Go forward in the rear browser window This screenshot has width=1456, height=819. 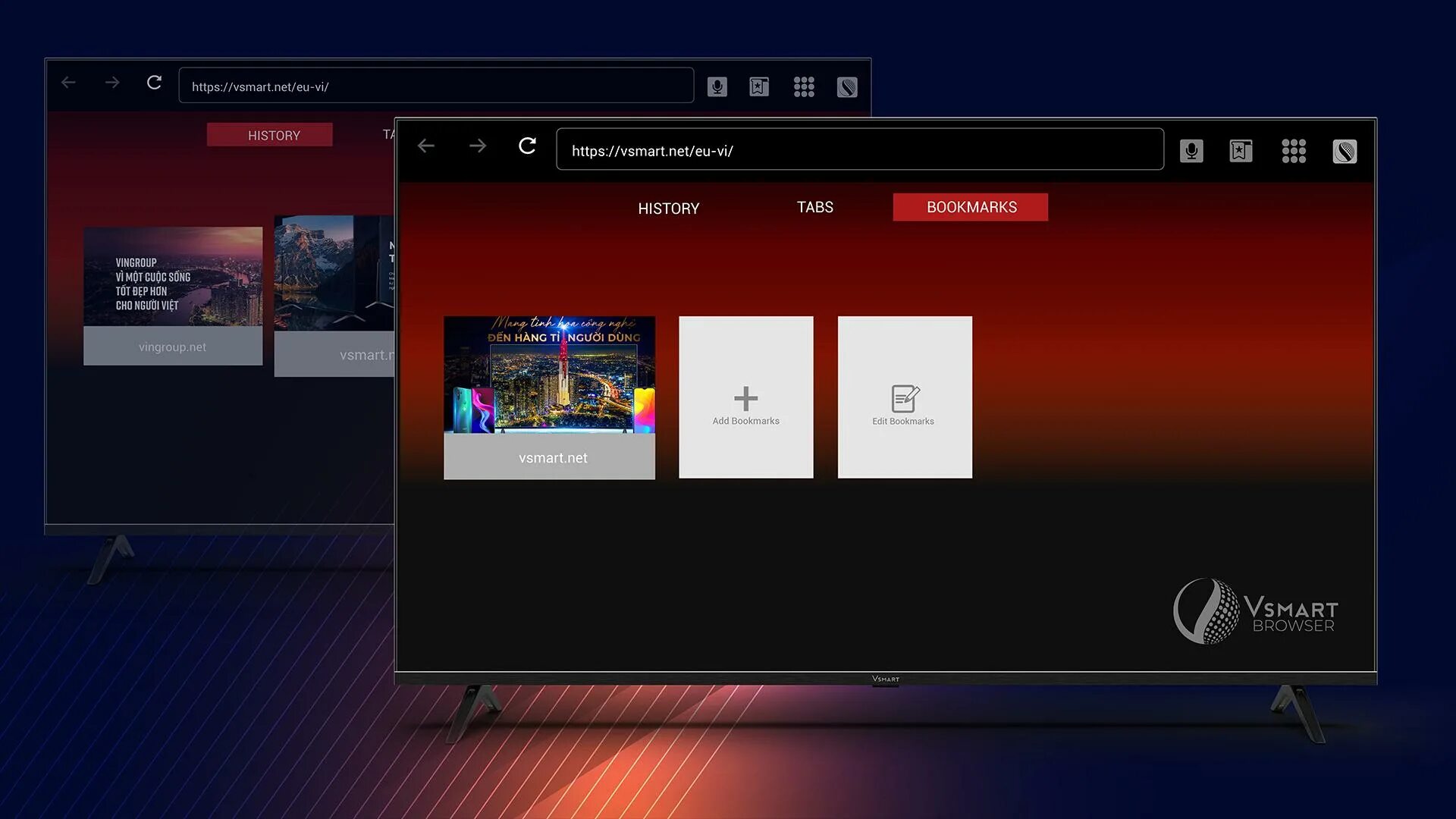pyautogui.click(x=112, y=83)
